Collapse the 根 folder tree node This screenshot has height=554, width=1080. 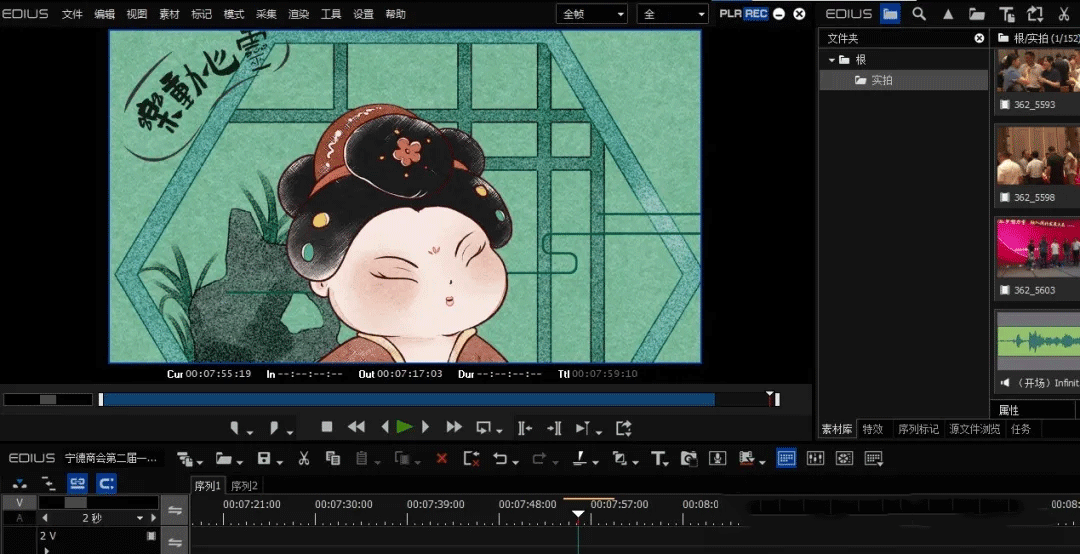click(x=831, y=60)
